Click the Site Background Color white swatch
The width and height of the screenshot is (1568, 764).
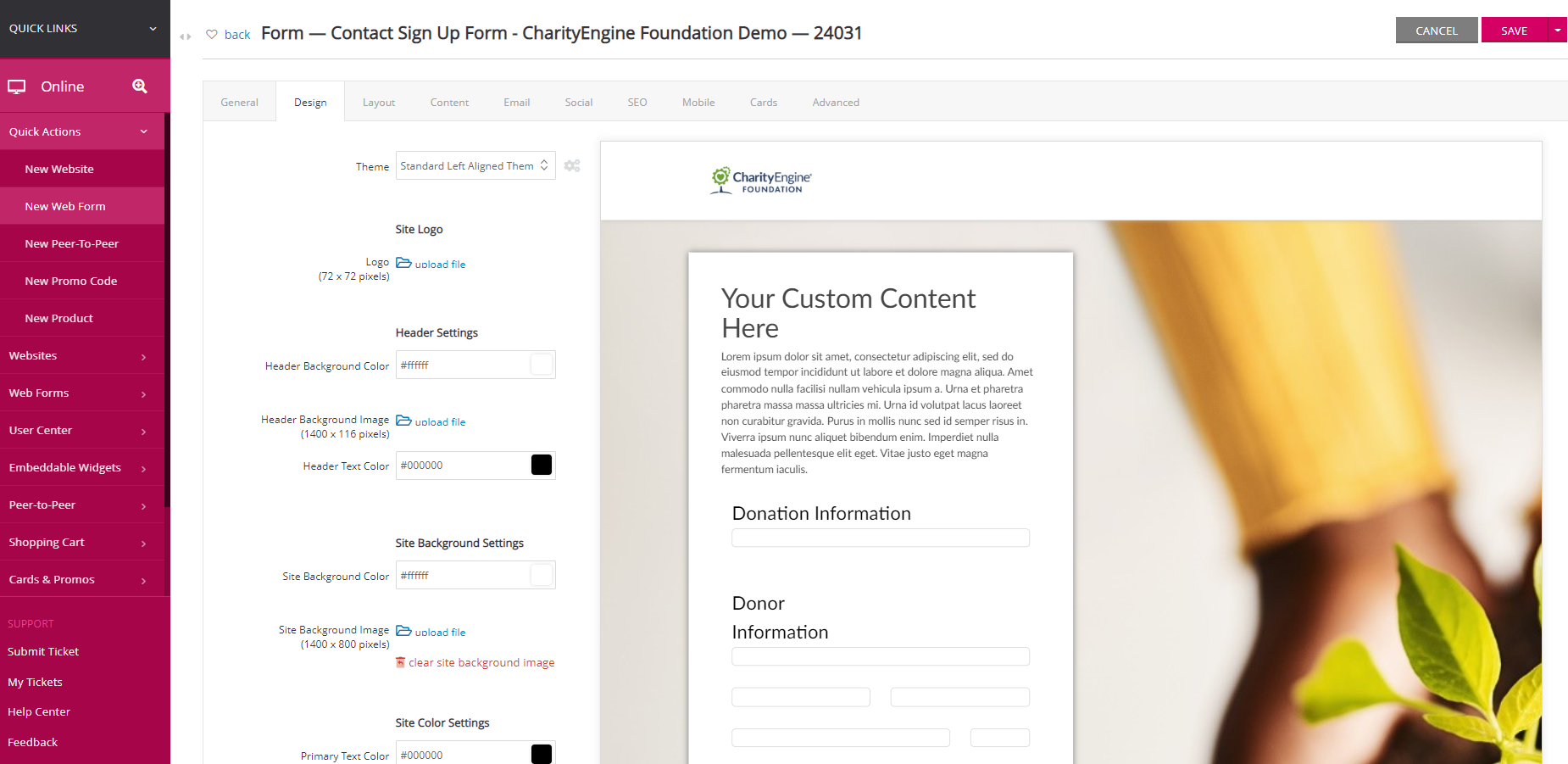(542, 575)
